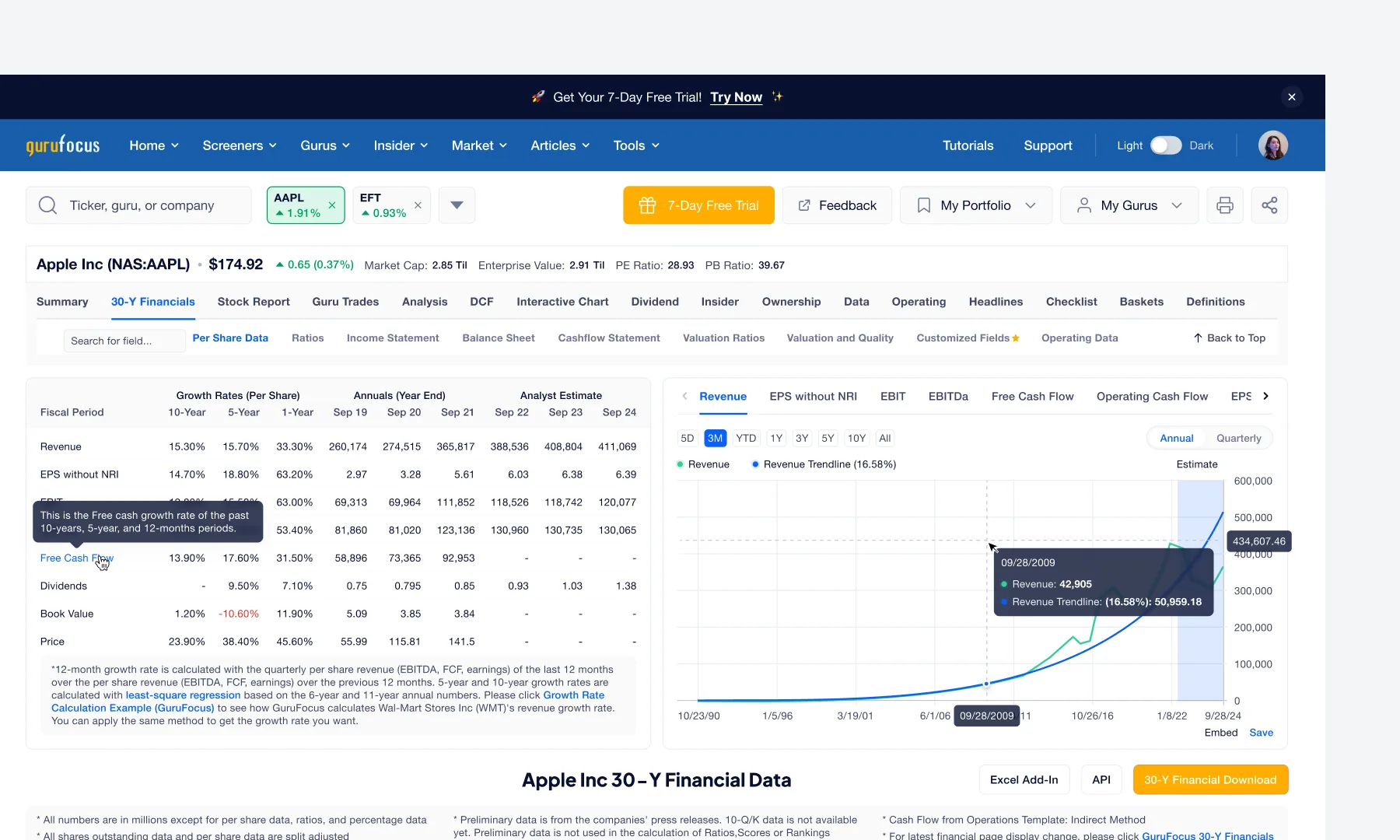Click the API button
This screenshot has height=840, width=1400.
[x=1101, y=779]
